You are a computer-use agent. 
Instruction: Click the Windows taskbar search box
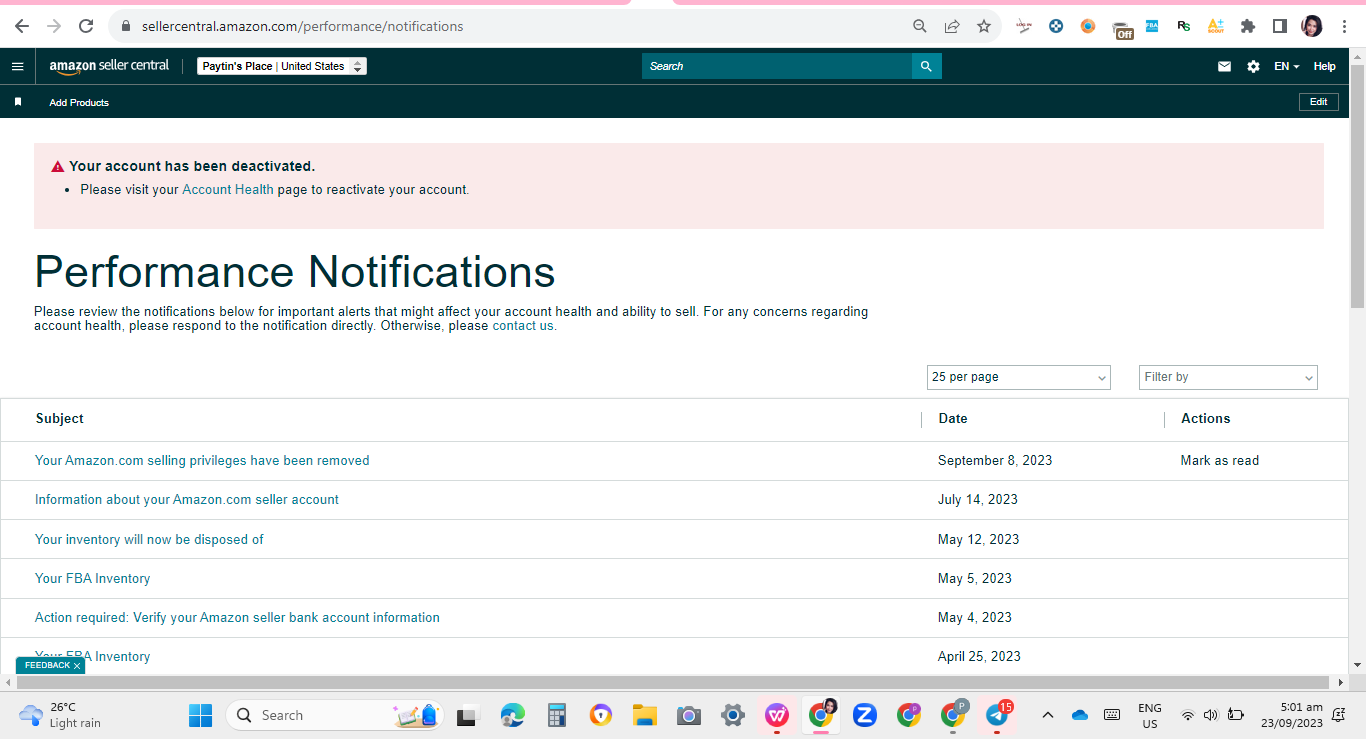[335, 715]
